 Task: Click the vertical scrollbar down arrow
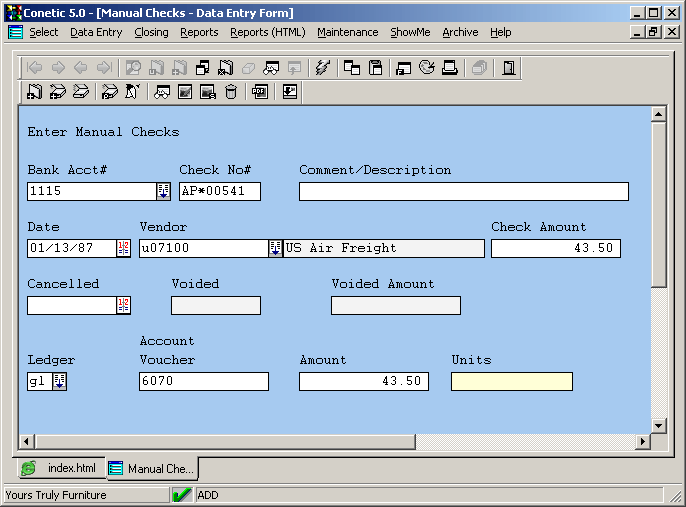click(658, 425)
